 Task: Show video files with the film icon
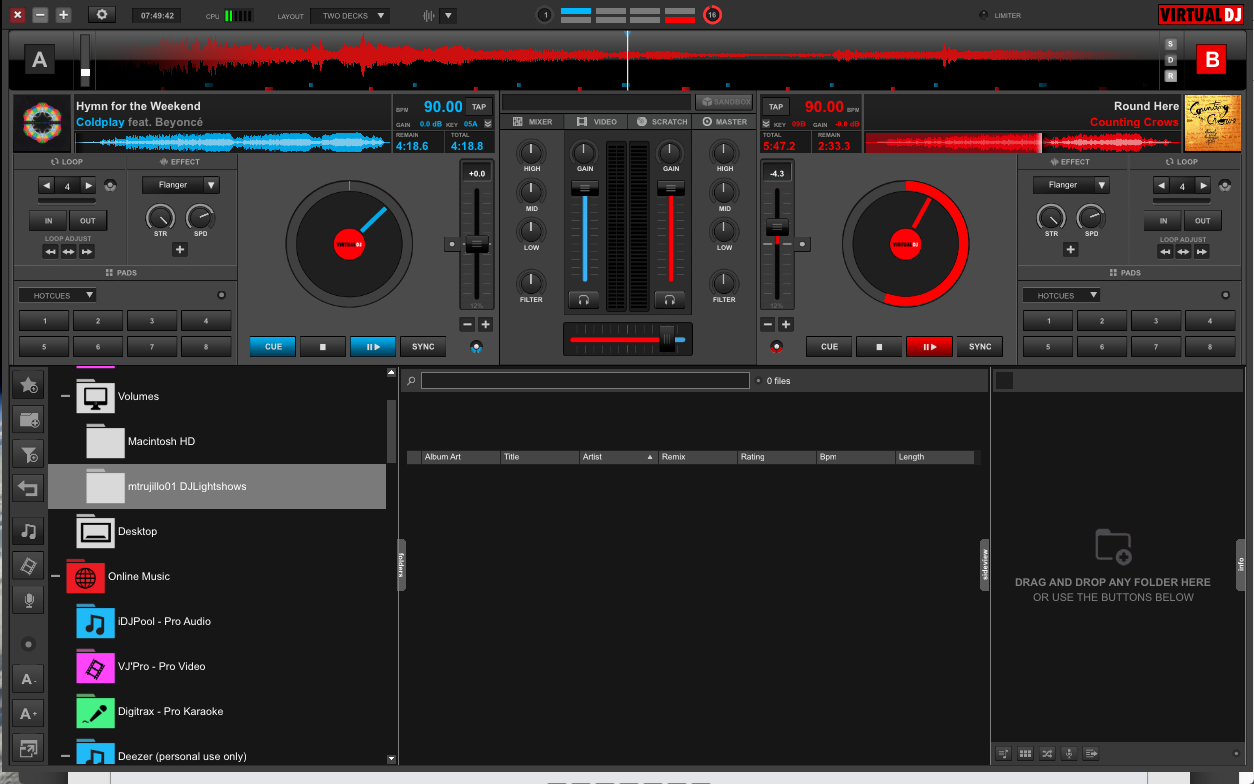coord(29,566)
